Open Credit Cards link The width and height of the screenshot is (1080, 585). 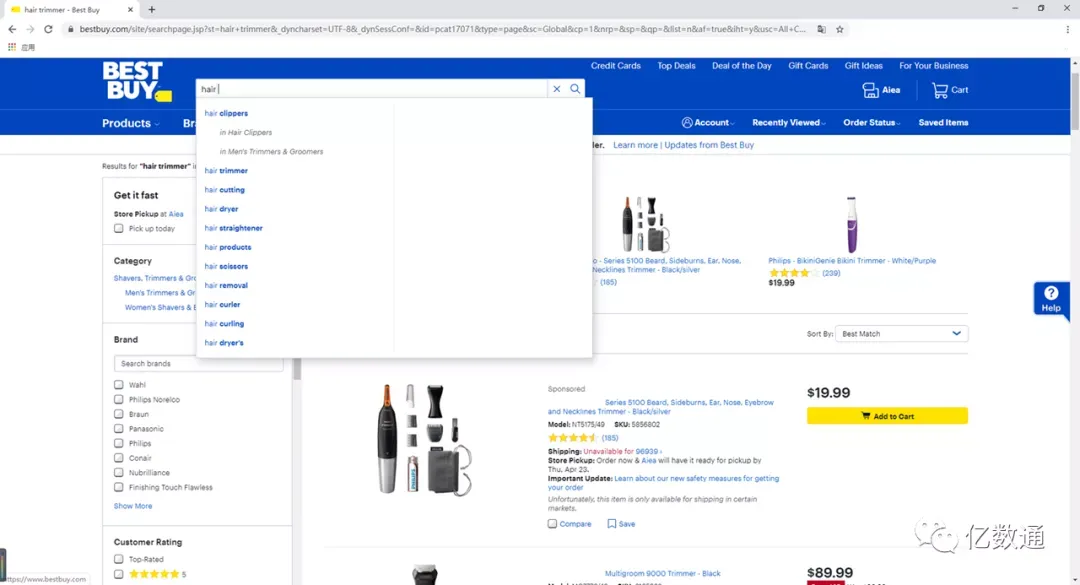[615, 66]
